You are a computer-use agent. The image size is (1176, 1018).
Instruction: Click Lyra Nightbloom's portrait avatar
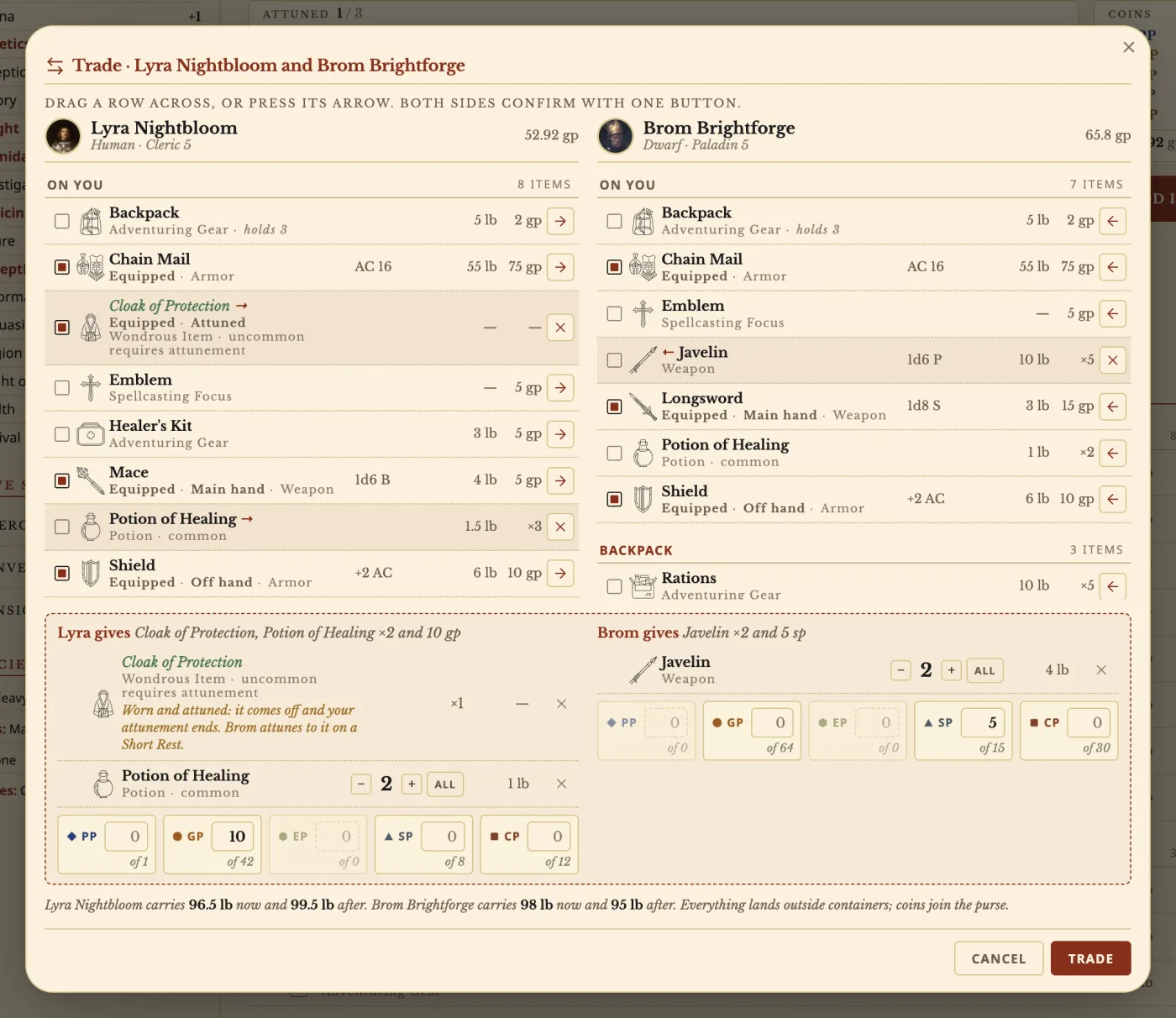coord(63,136)
